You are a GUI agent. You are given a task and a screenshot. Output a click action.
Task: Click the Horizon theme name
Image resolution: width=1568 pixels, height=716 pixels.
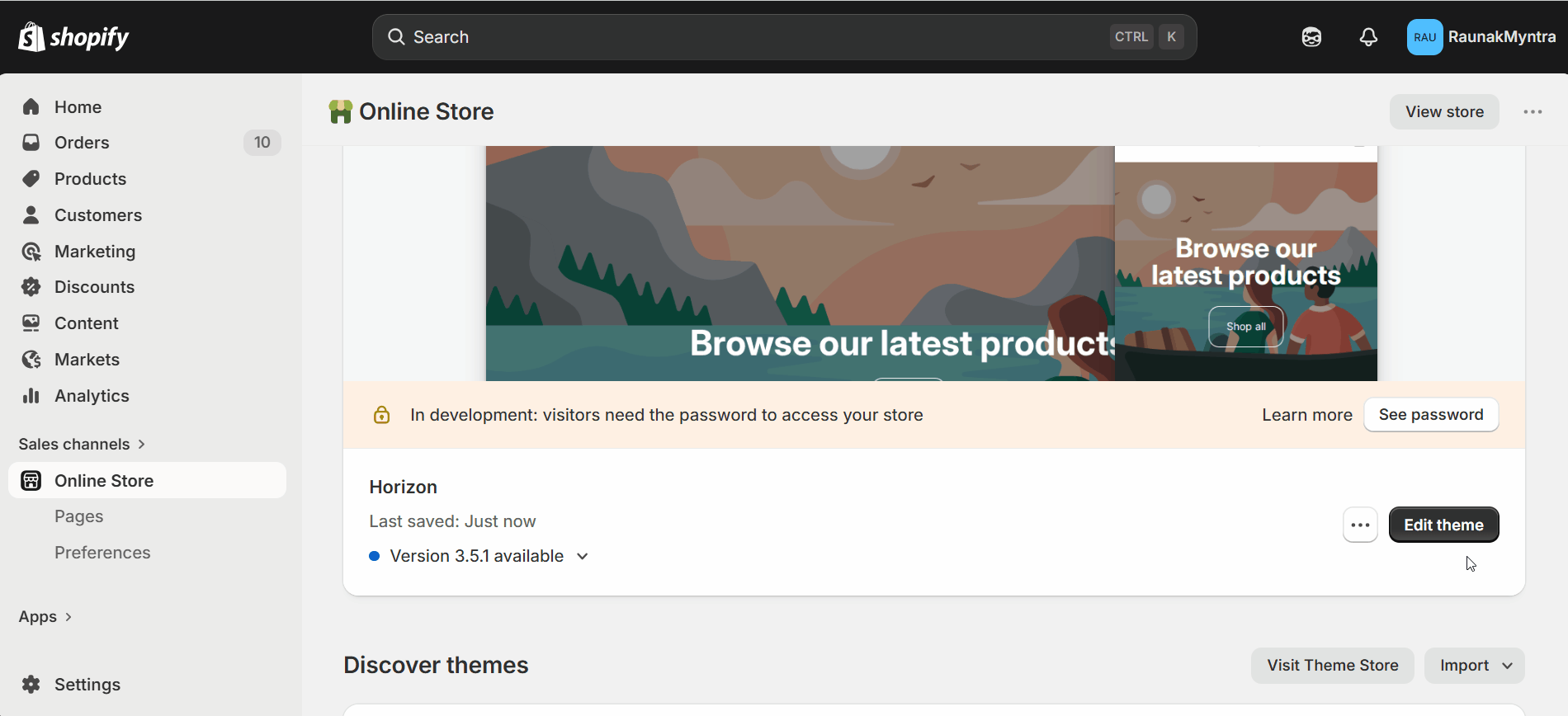pos(403,487)
